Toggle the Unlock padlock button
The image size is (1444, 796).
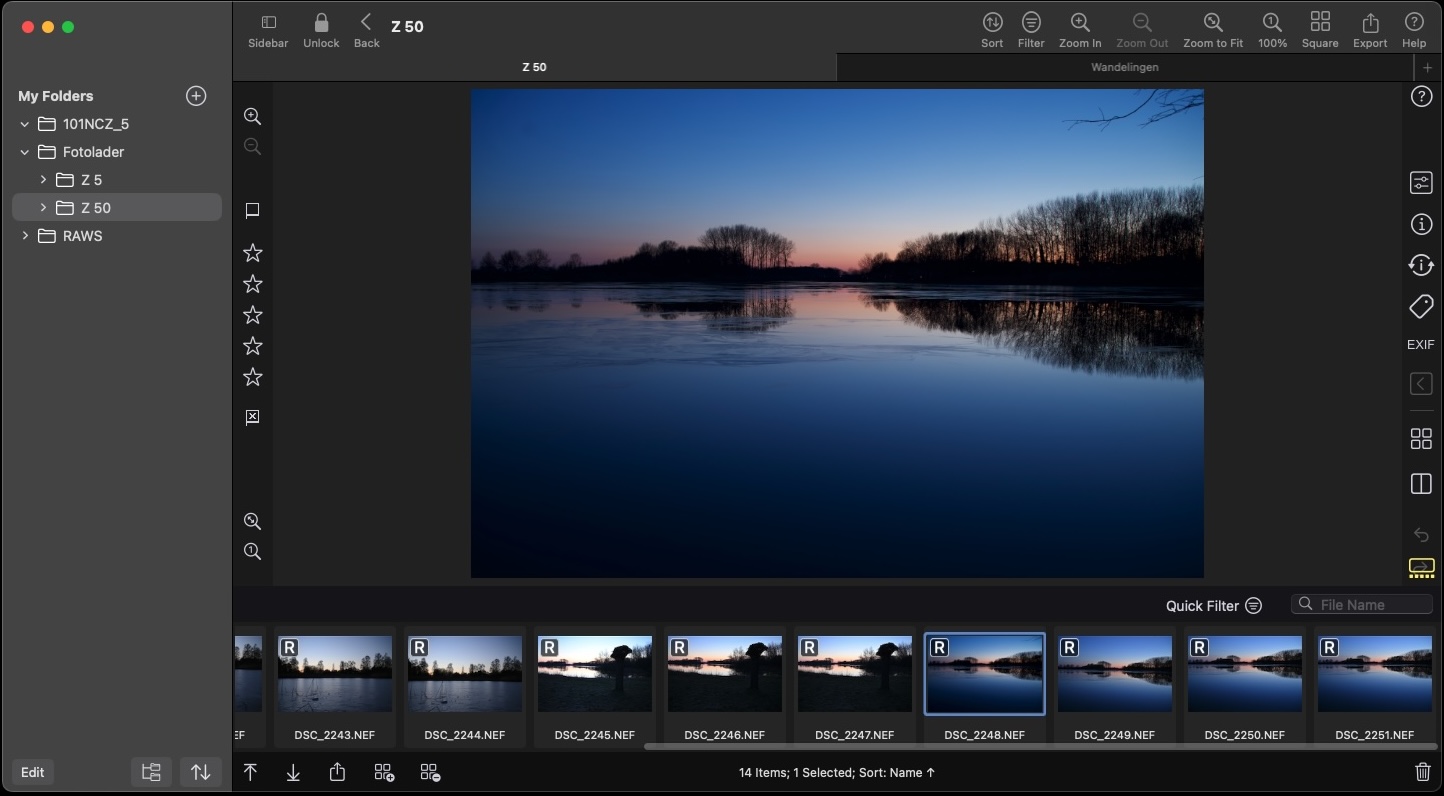pyautogui.click(x=321, y=23)
